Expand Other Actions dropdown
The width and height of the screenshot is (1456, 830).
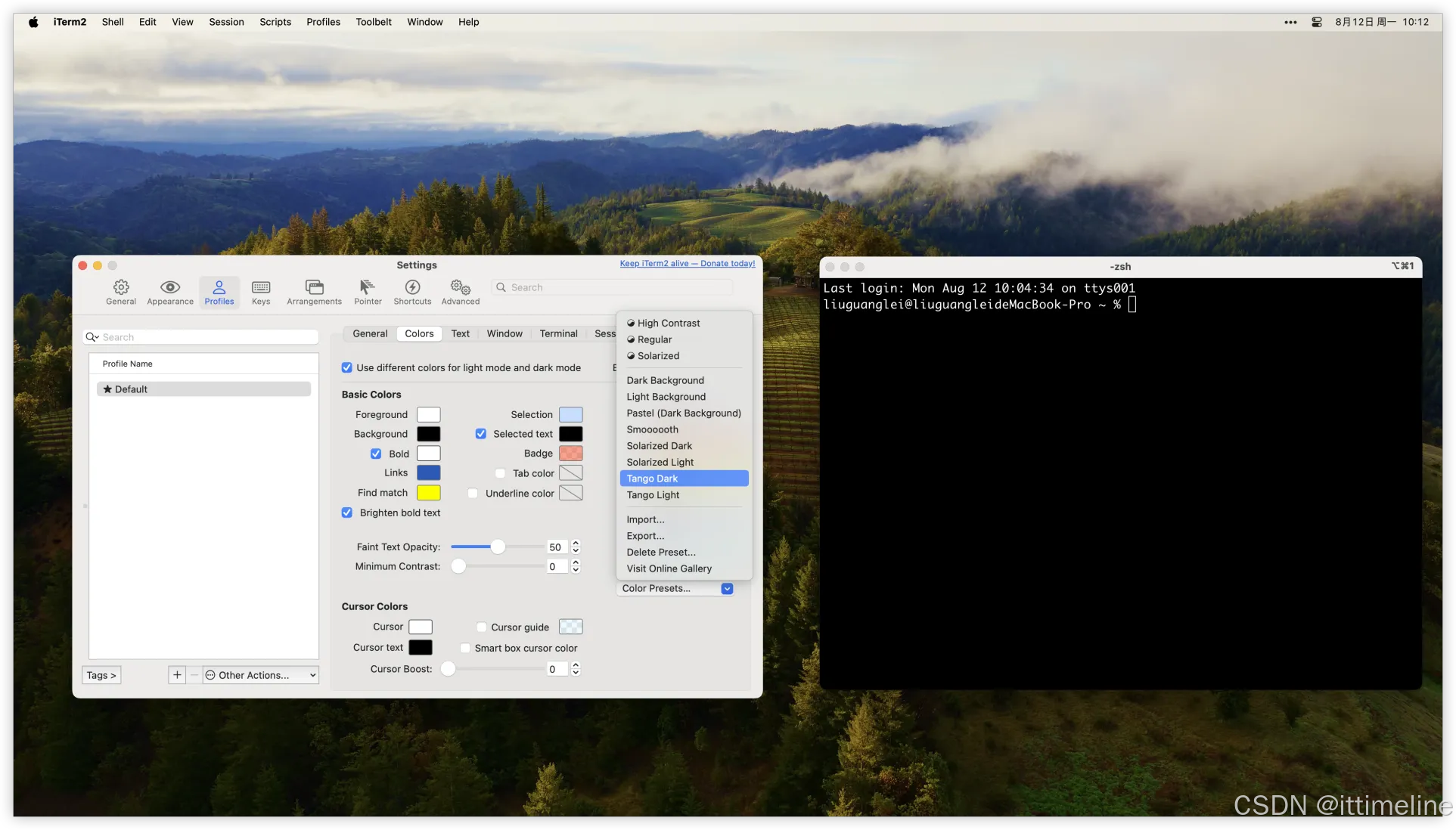pyautogui.click(x=260, y=675)
